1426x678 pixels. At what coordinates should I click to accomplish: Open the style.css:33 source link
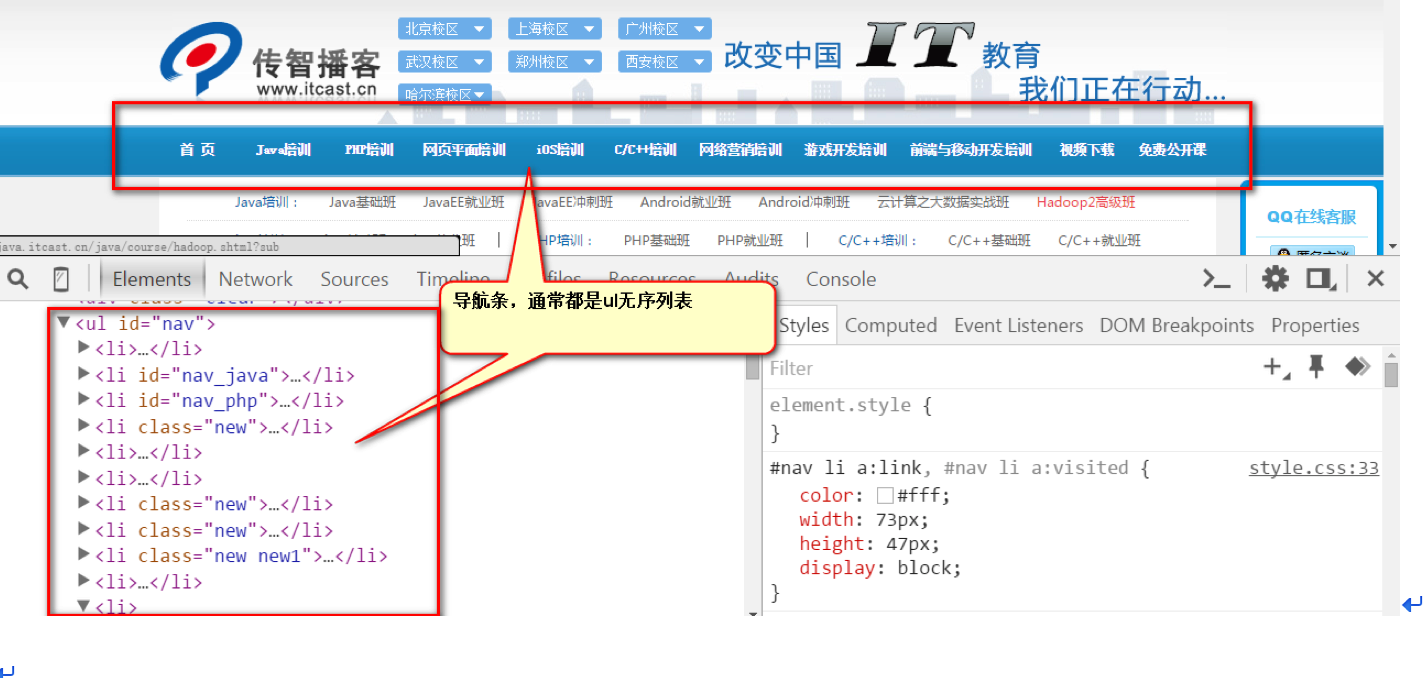(x=1313, y=468)
